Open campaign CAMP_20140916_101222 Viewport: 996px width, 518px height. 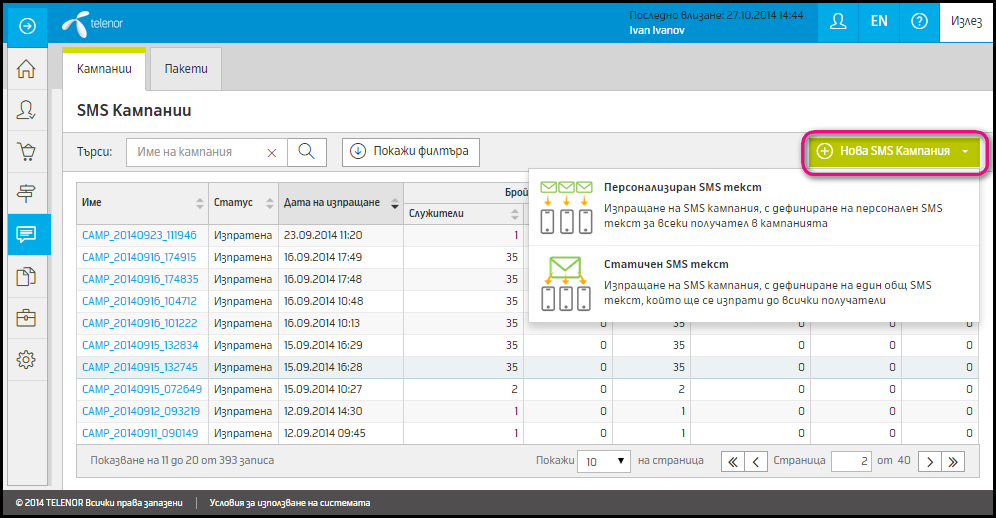tap(140, 323)
